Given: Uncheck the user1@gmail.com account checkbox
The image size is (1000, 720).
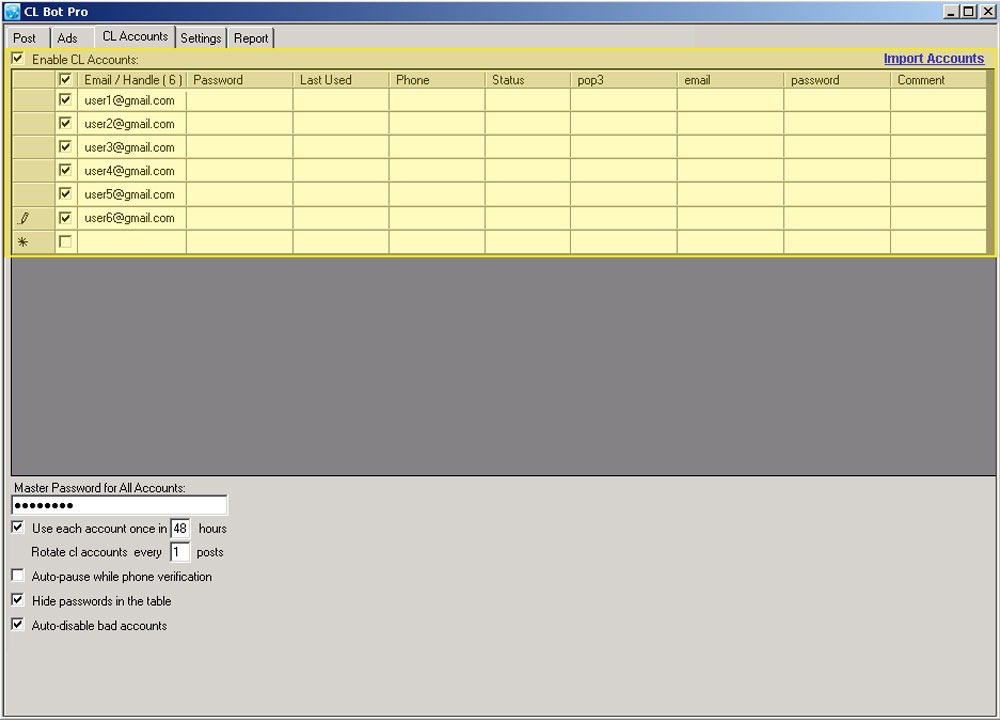Looking at the screenshot, I should click(65, 100).
